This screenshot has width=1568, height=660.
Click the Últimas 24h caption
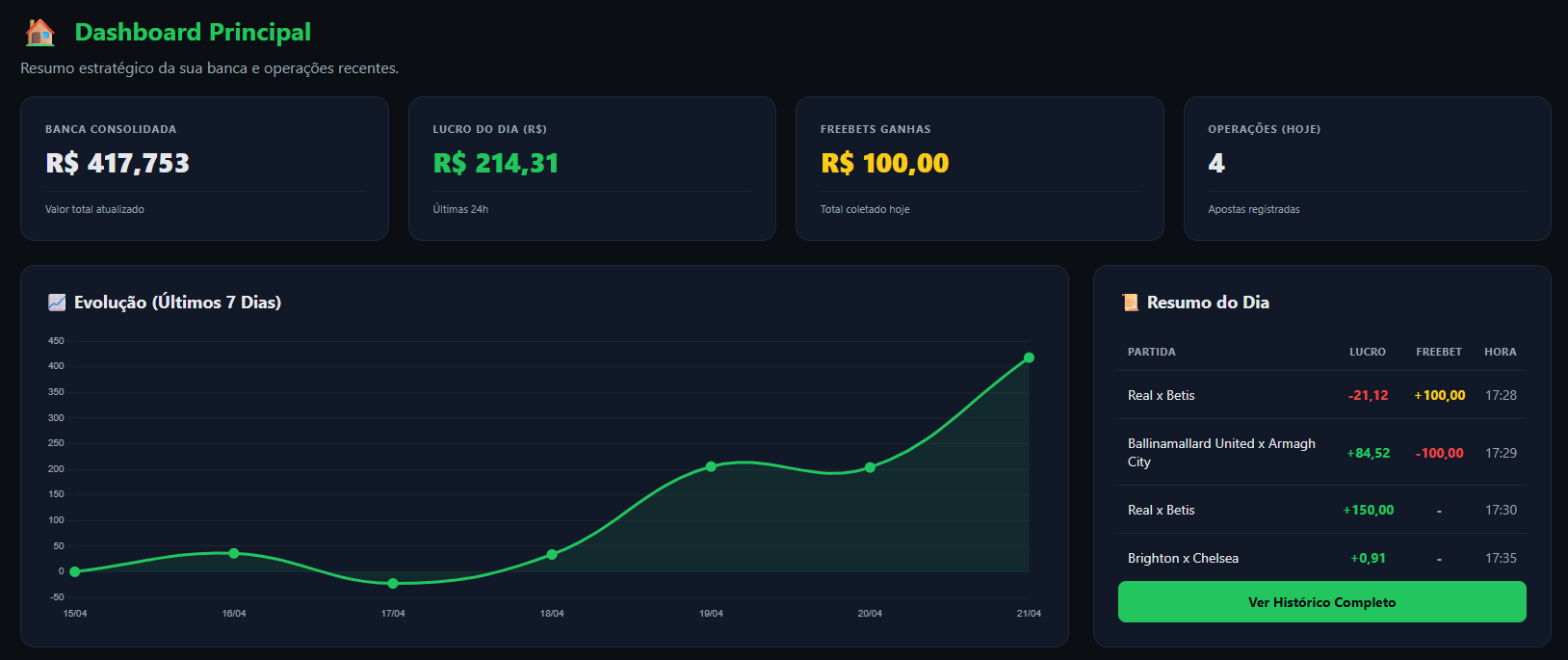460,209
